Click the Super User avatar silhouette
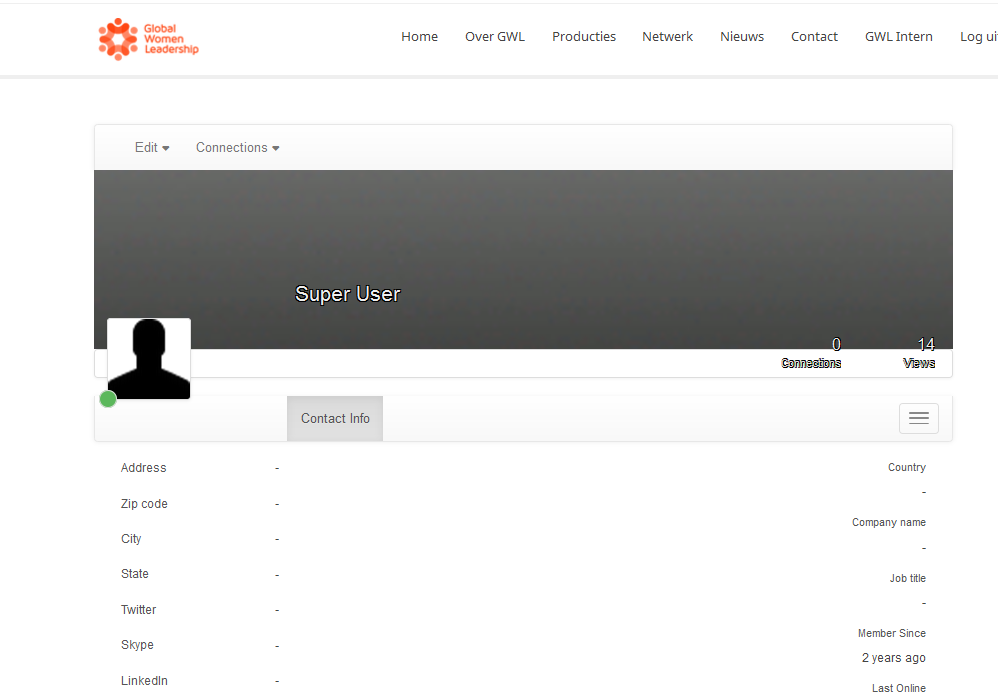 [x=149, y=358]
